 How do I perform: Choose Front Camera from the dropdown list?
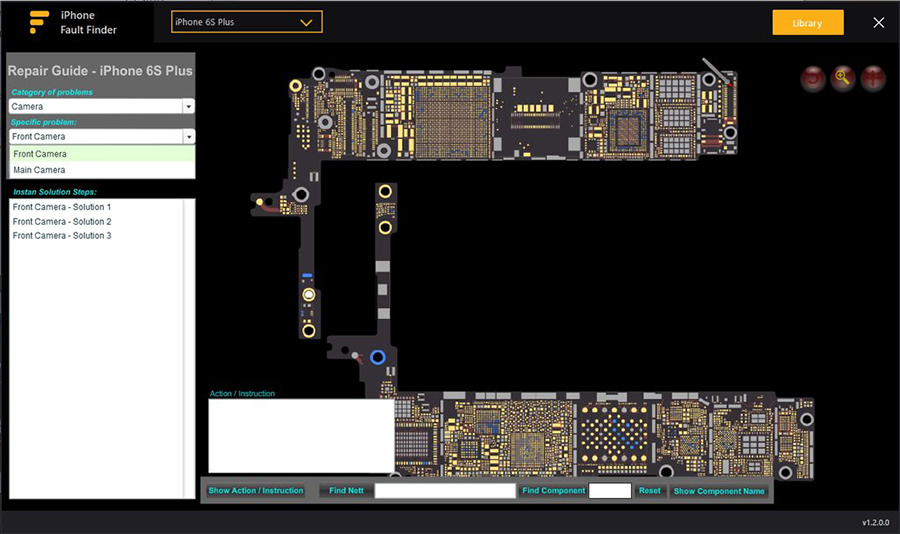(102, 154)
